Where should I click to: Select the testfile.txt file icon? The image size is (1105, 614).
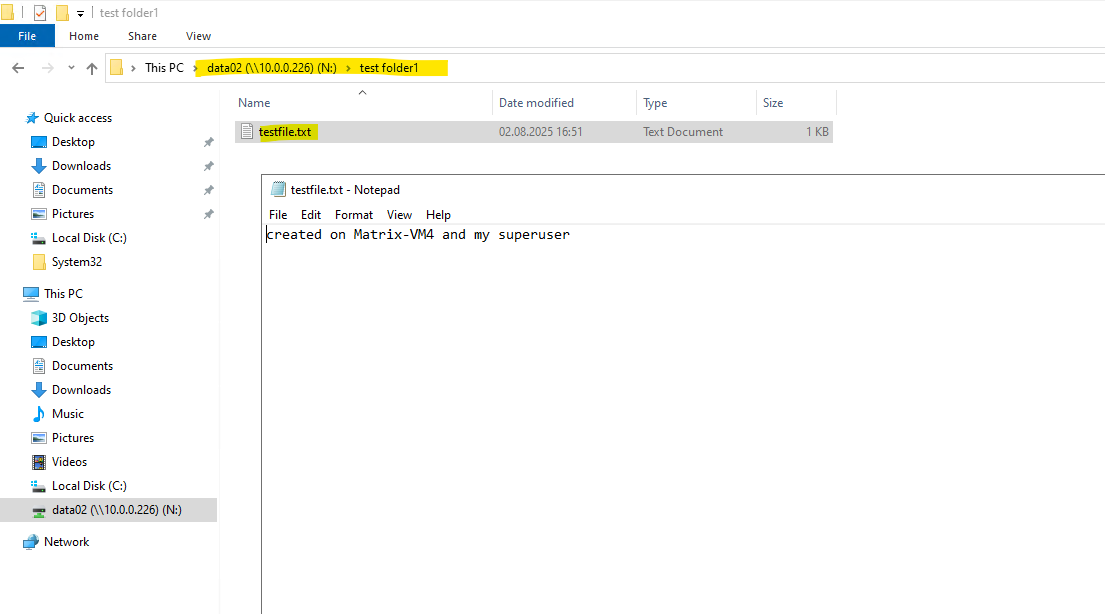247,131
